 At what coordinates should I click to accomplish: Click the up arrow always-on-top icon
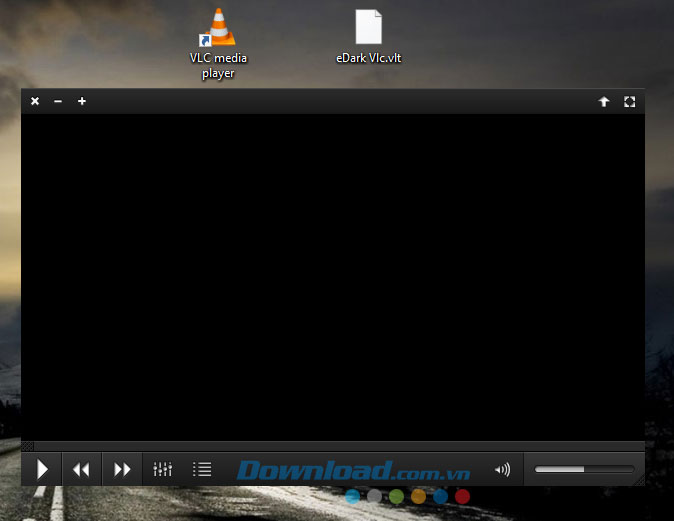coord(604,101)
